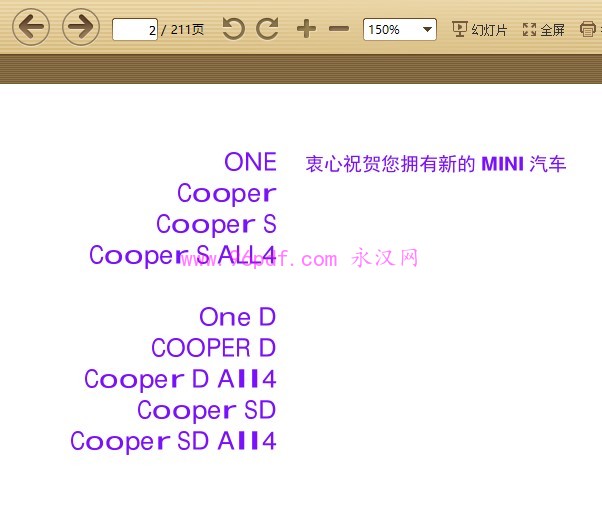Rotate the page clockwise
This screenshot has width=602, height=511.
click(x=268, y=28)
